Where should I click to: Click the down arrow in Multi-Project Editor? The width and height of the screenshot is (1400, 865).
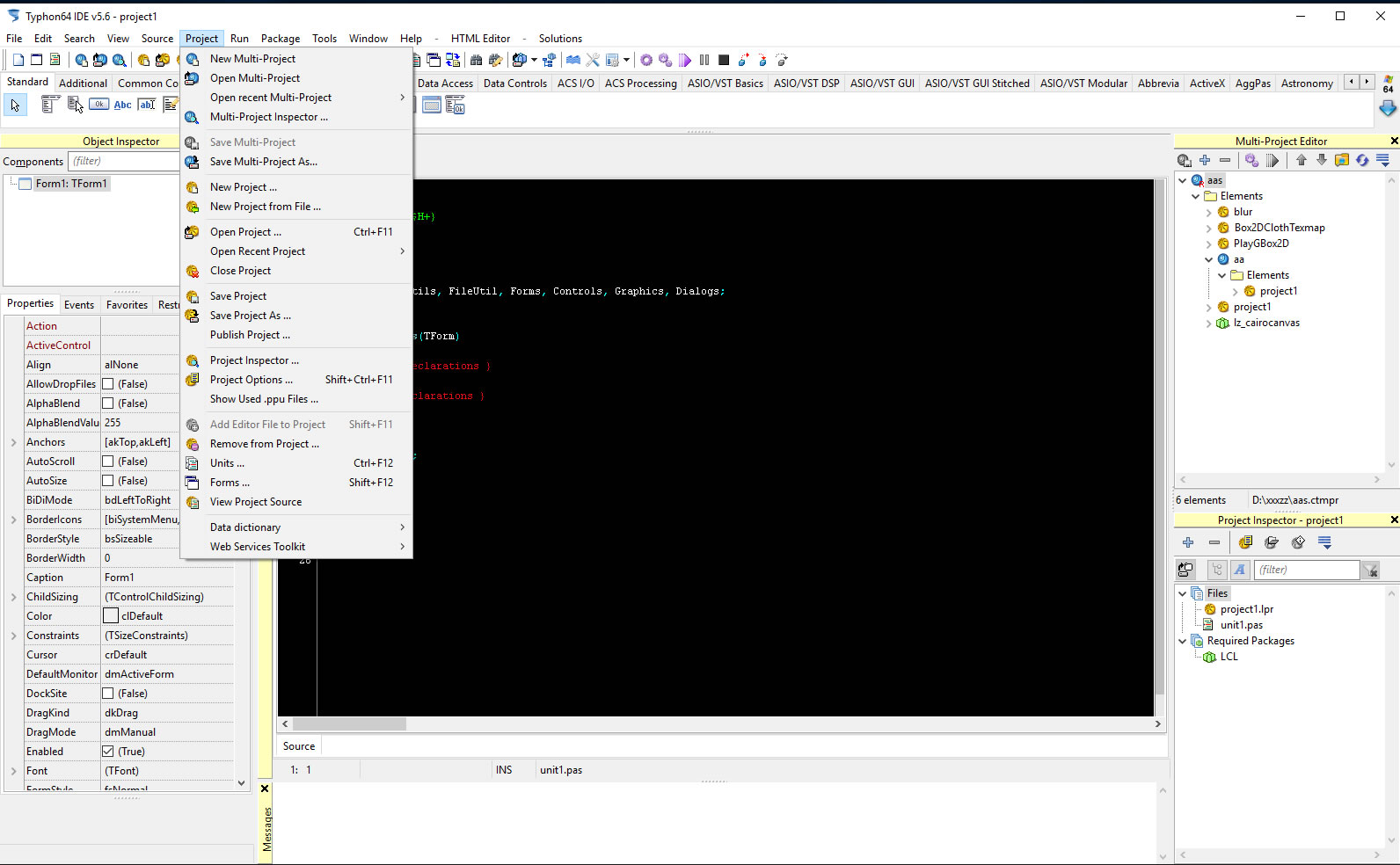(1321, 160)
